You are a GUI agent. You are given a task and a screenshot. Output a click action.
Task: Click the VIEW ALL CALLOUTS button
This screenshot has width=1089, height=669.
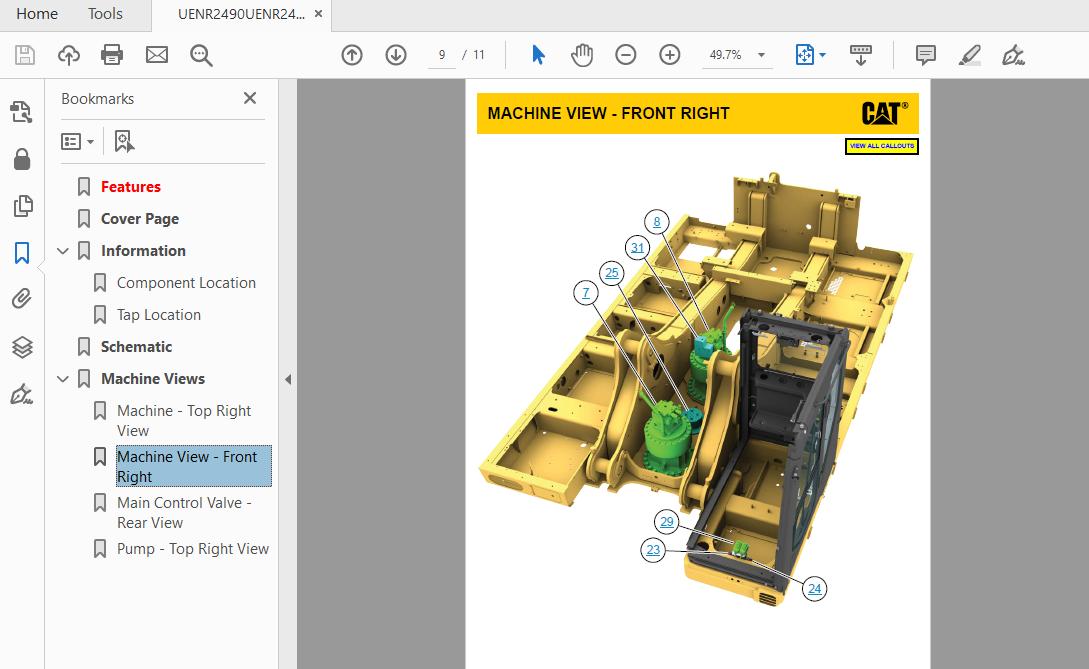[881, 146]
